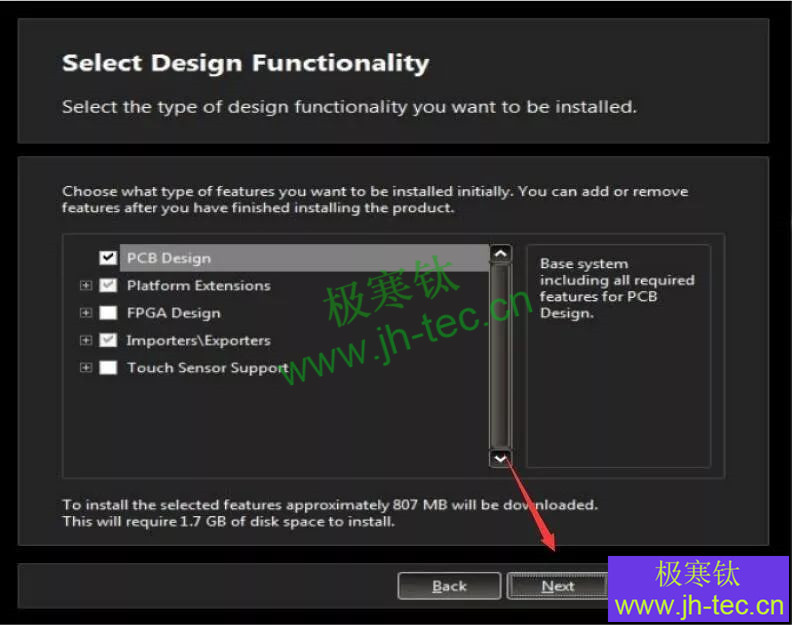Uncheck the PCB Design checkbox
Viewport: 792px width, 625px height.
click(108, 258)
